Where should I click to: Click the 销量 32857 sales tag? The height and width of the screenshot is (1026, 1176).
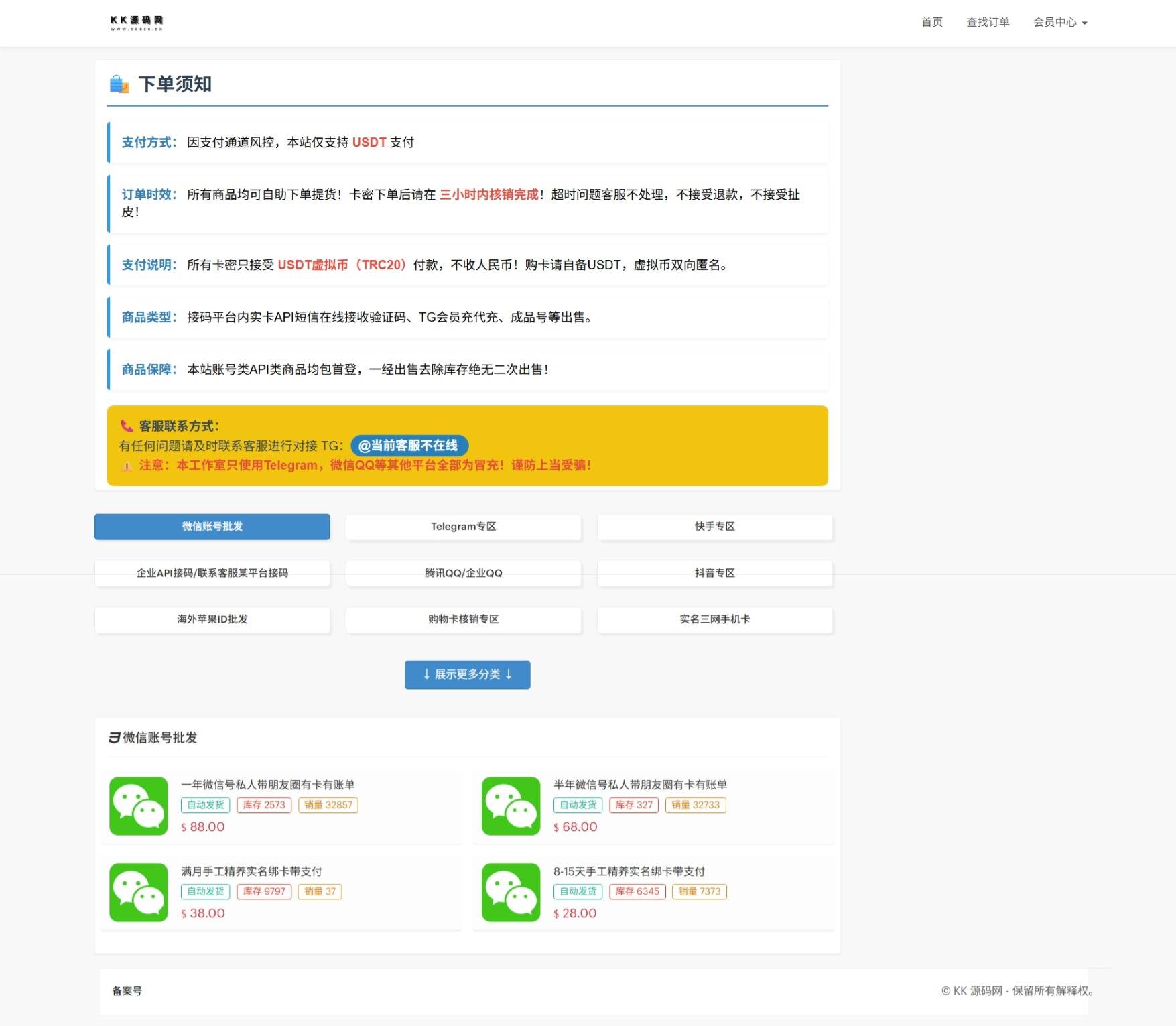[328, 805]
